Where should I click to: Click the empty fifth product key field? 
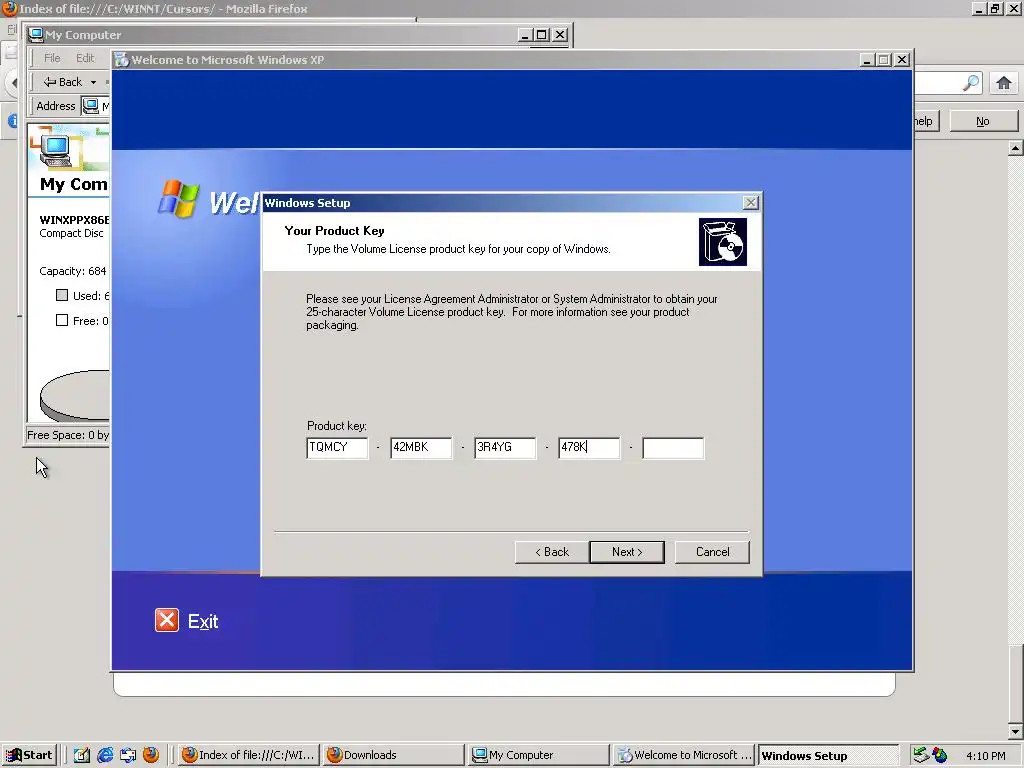click(673, 448)
